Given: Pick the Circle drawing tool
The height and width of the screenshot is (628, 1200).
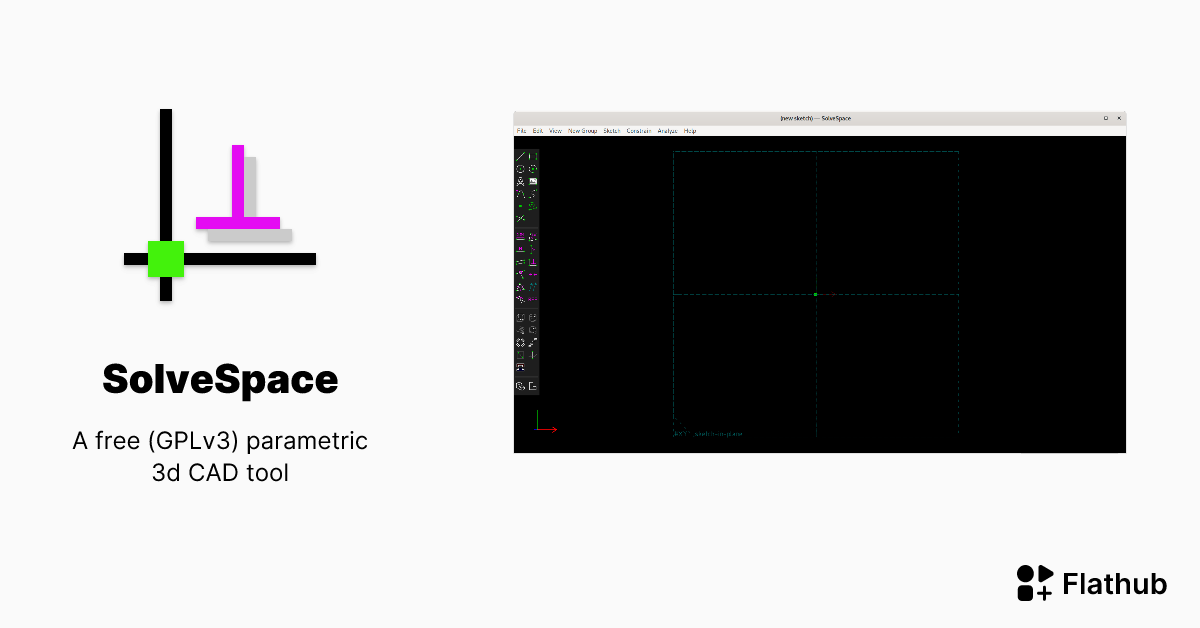Looking at the screenshot, I should 520,169.
